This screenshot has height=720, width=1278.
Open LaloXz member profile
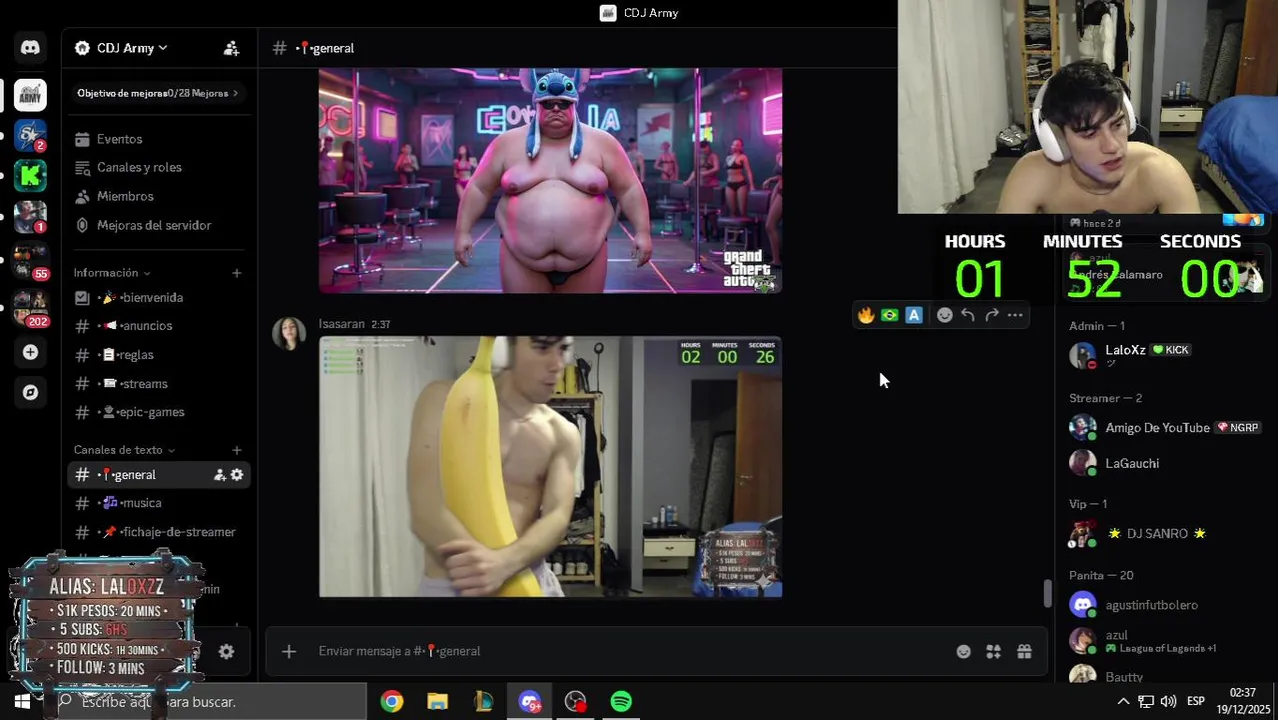point(1165,354)
